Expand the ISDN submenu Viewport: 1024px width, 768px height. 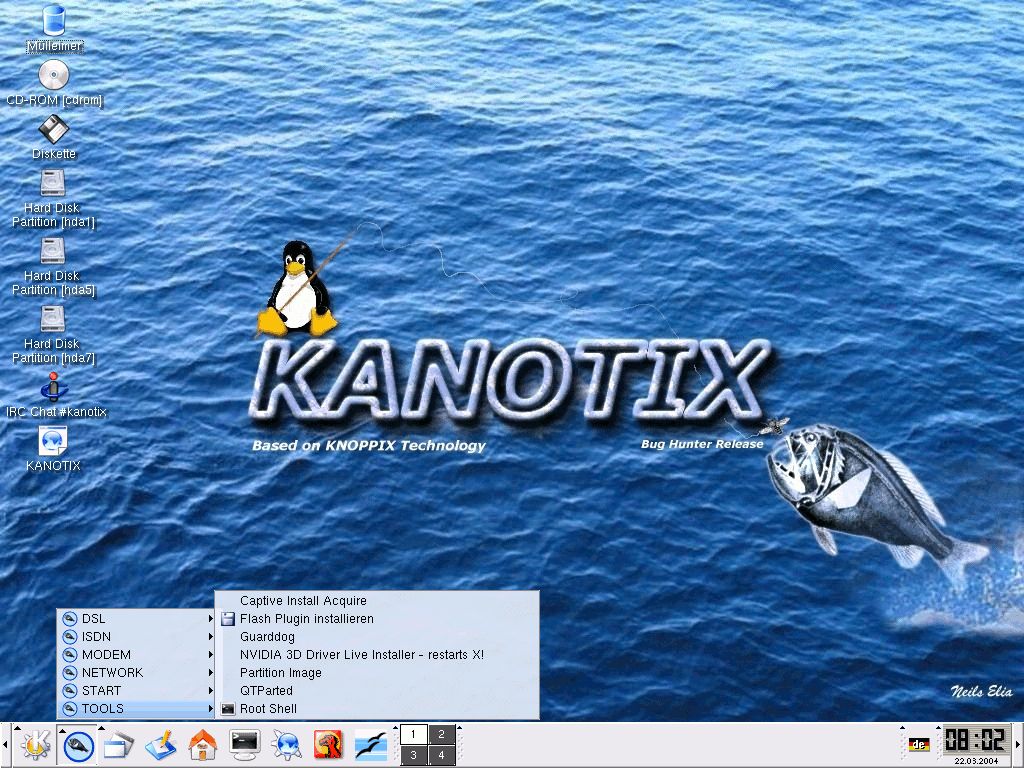(x=136, y=637)
